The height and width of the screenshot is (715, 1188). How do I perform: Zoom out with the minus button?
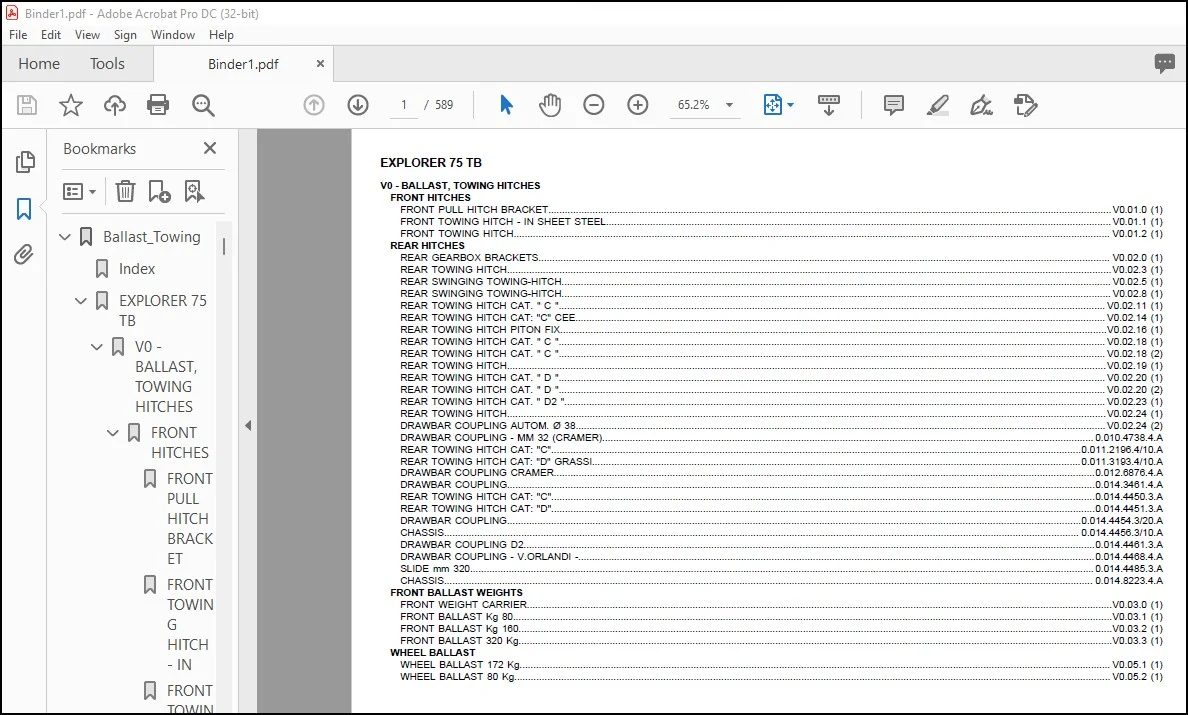coord(594,105)
